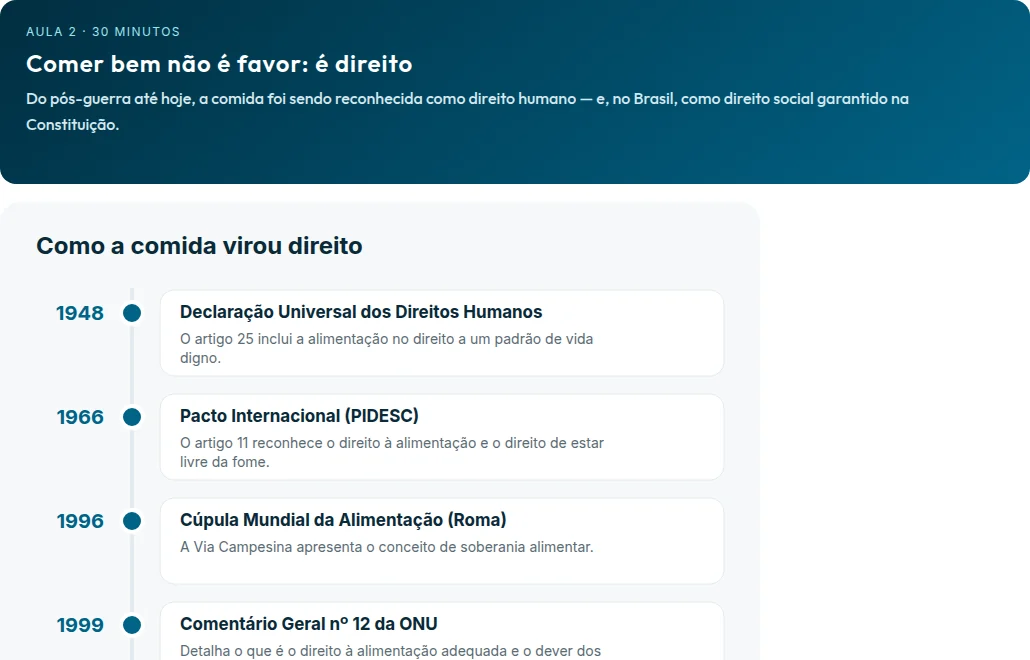Select the year label 1999
Image resolution: width=1030 pixels, height=660 pixels.
(x=79, y=625)
